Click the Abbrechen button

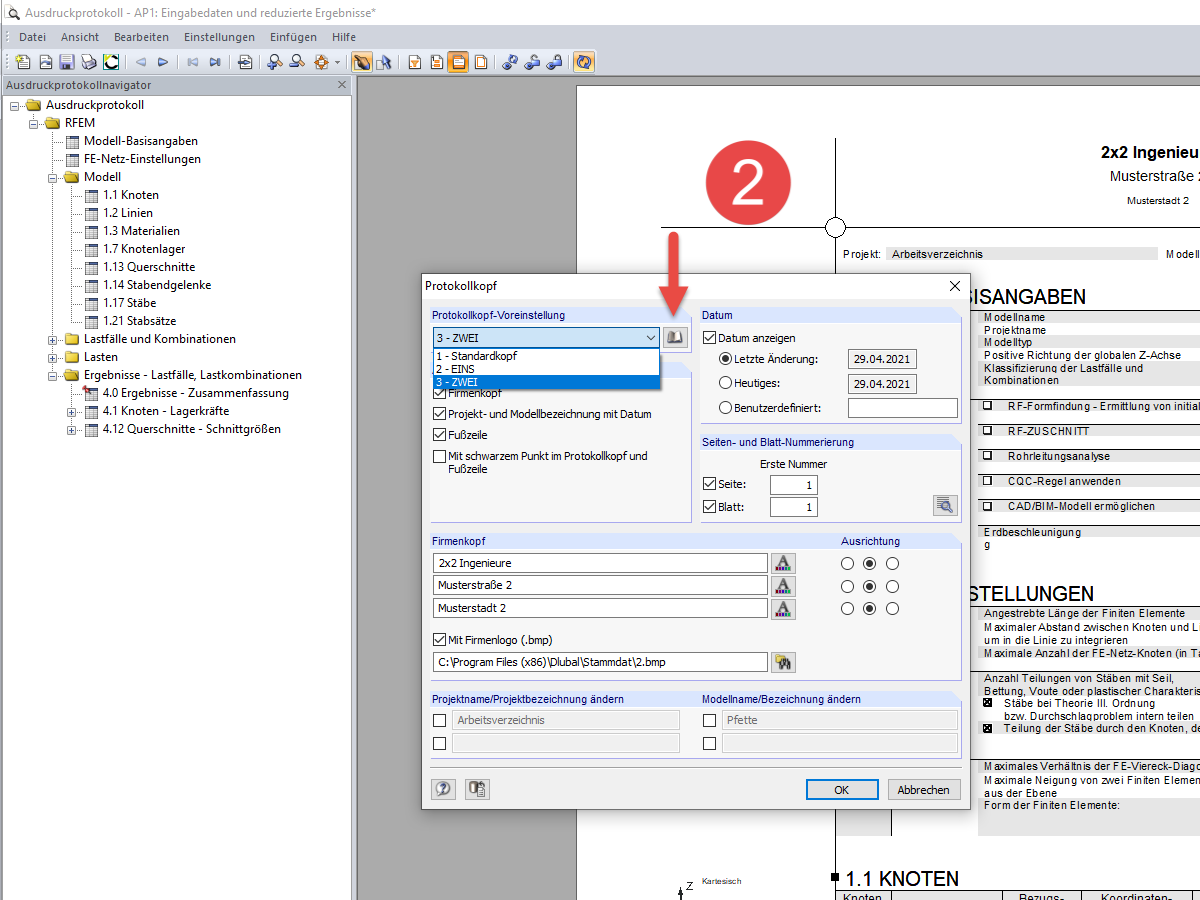point(924,790)
